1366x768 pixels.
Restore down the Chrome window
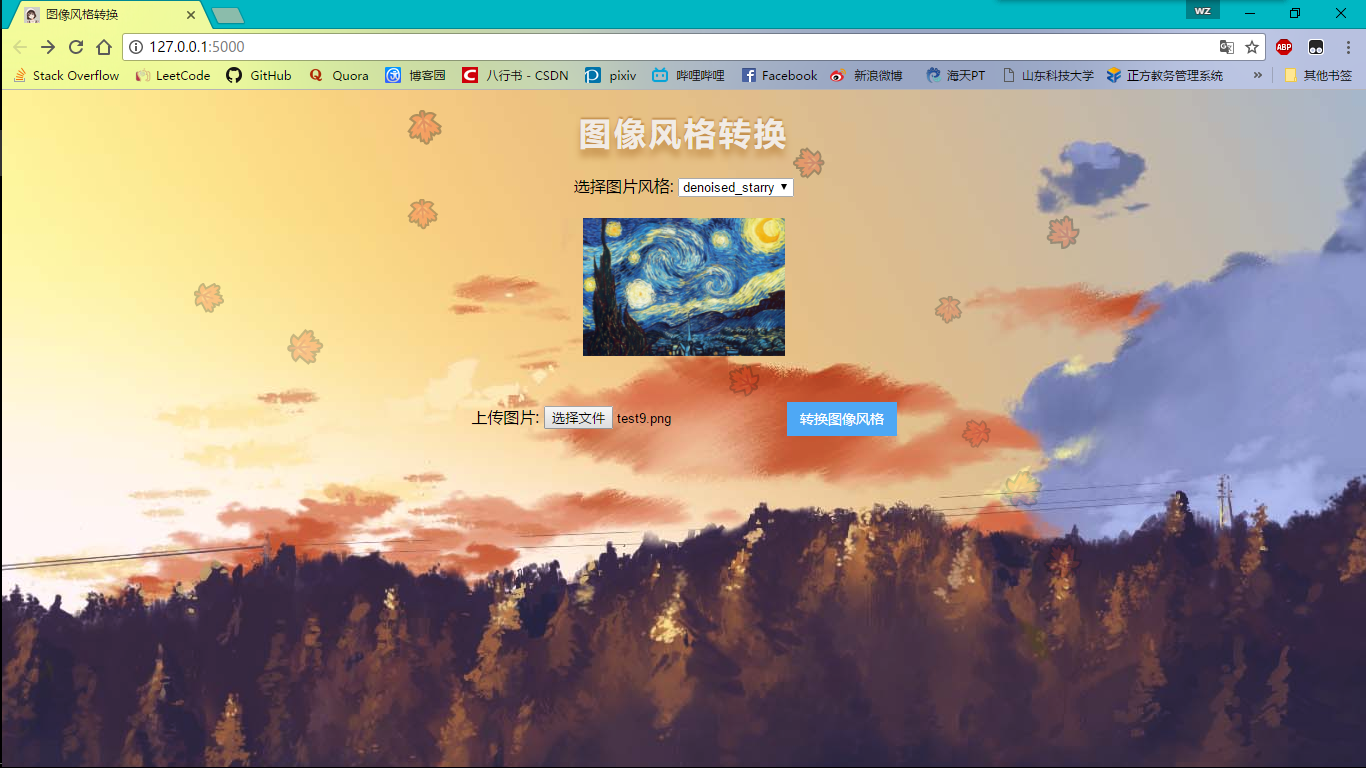(1295, 13)
